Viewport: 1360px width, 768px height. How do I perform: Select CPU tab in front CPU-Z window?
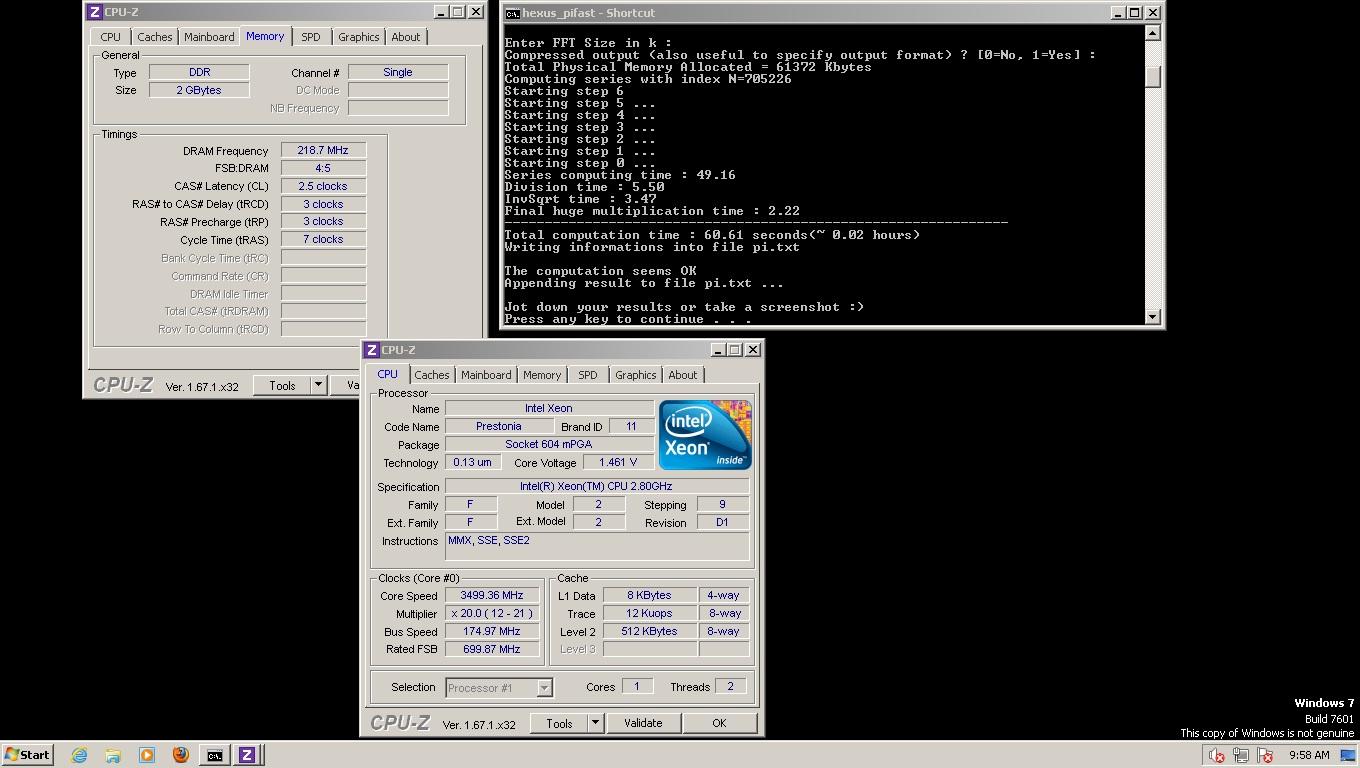tap(387, 374)
